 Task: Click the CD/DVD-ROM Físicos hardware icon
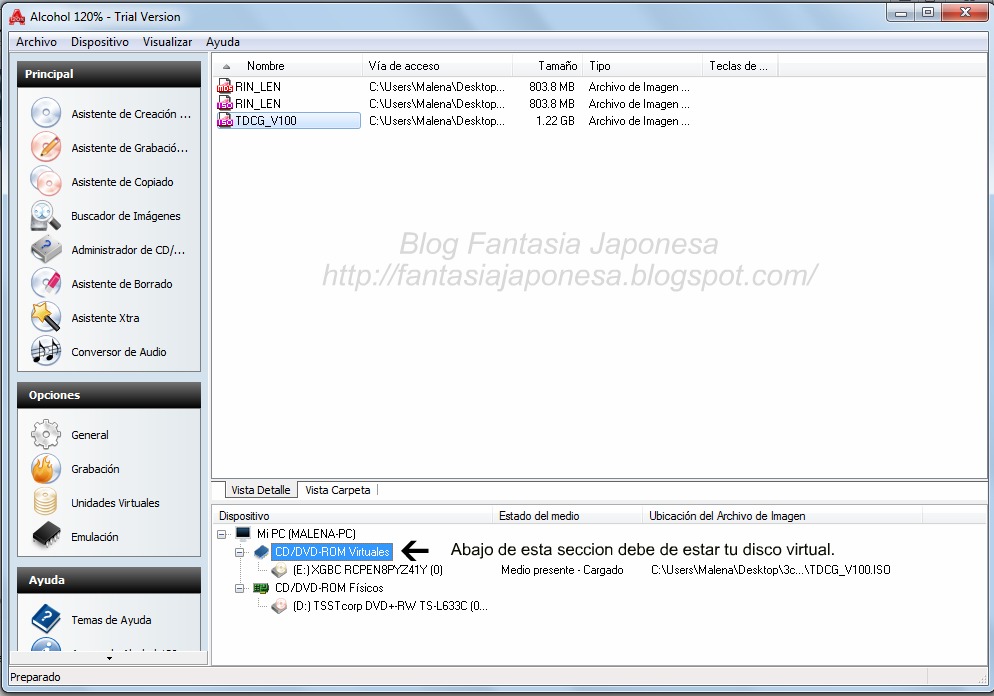click(261, 588)
